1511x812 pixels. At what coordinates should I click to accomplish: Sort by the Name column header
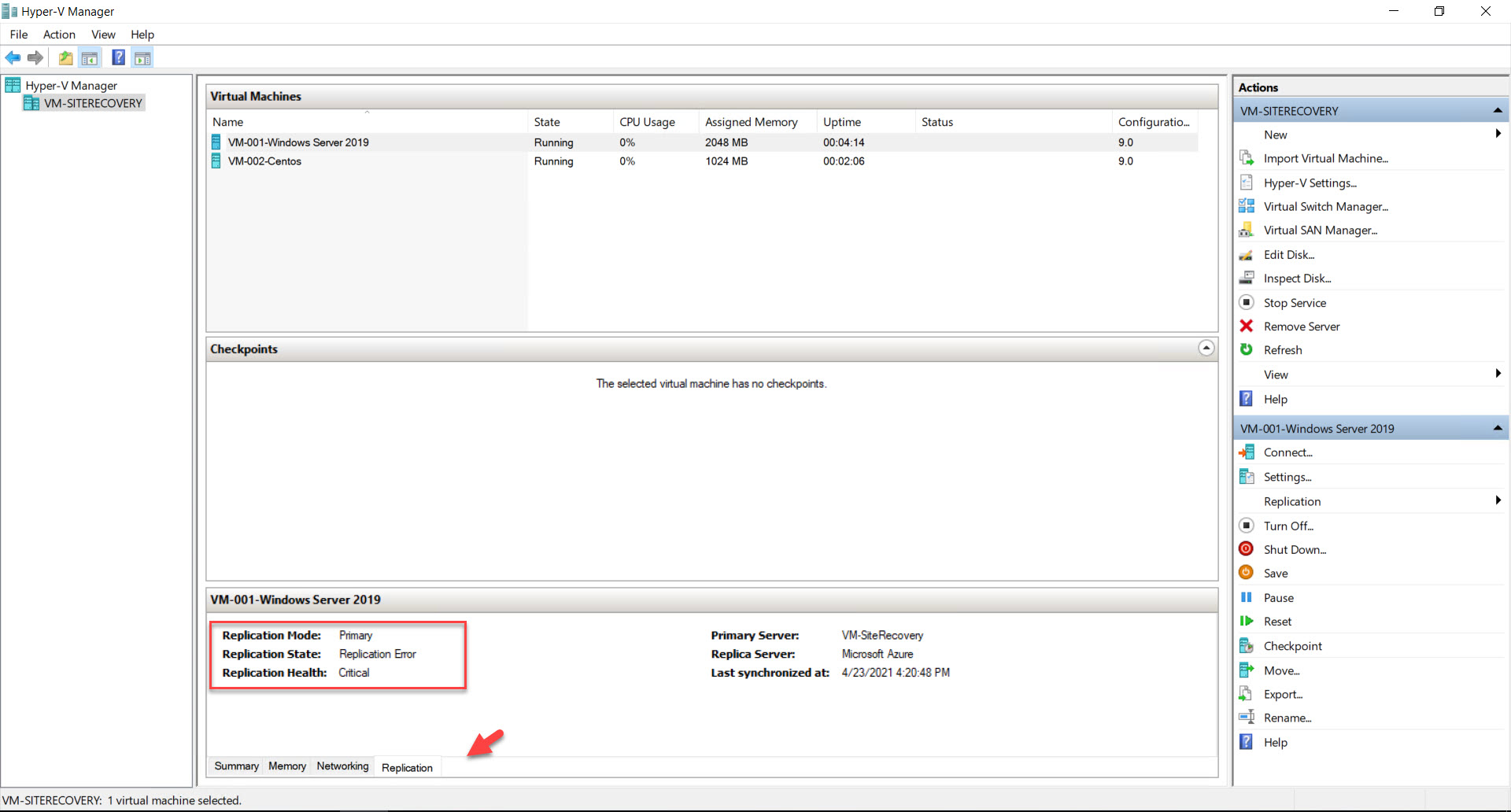[x=367, y=122]
